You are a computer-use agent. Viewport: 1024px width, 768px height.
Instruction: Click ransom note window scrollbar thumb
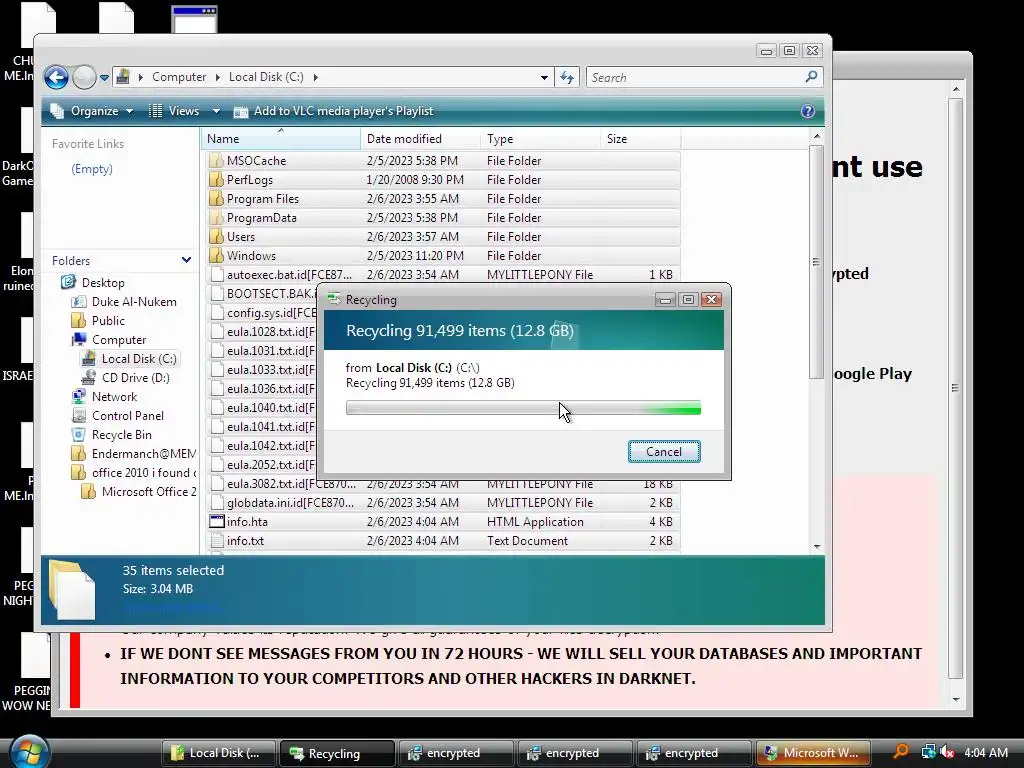[x=955, y=387]
